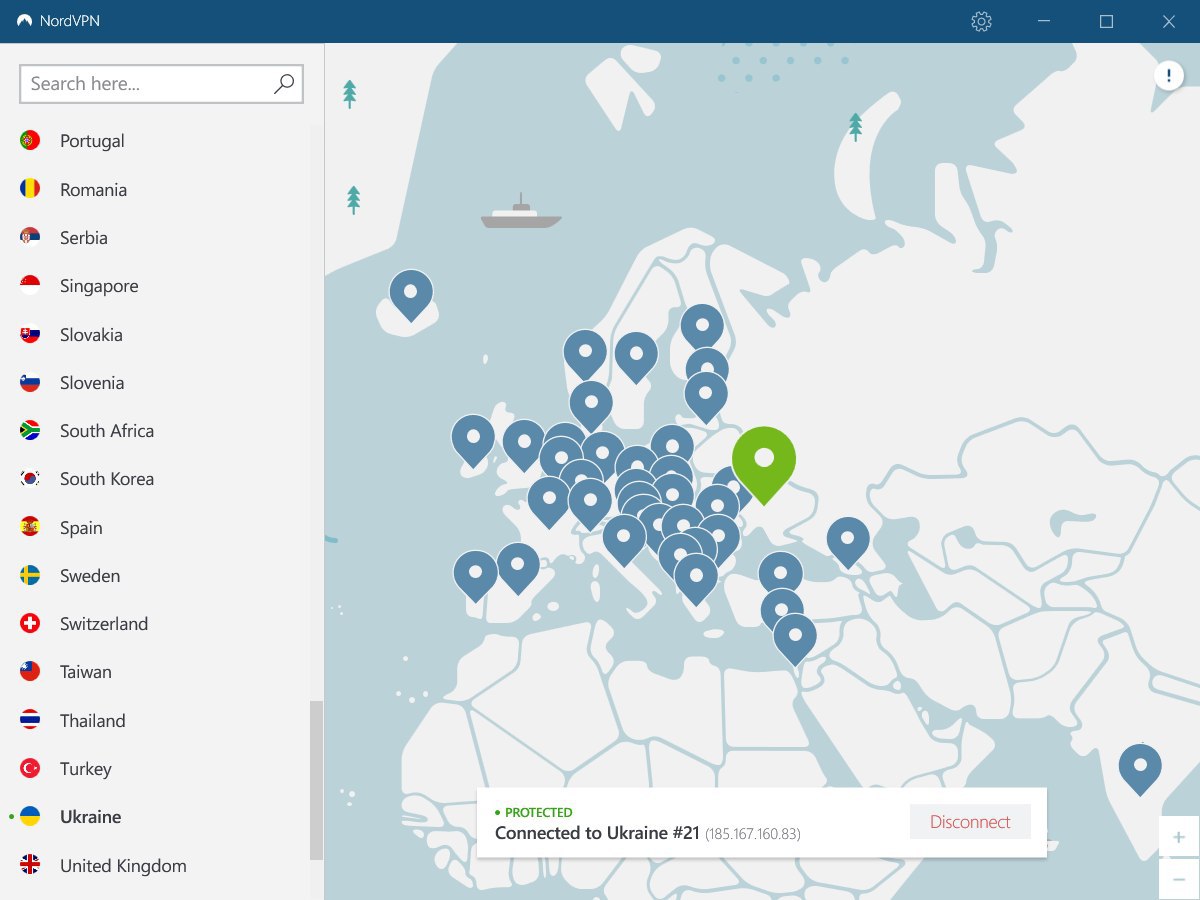Close the NordVPN window
1200x900 pixels.
[1168, 21]
